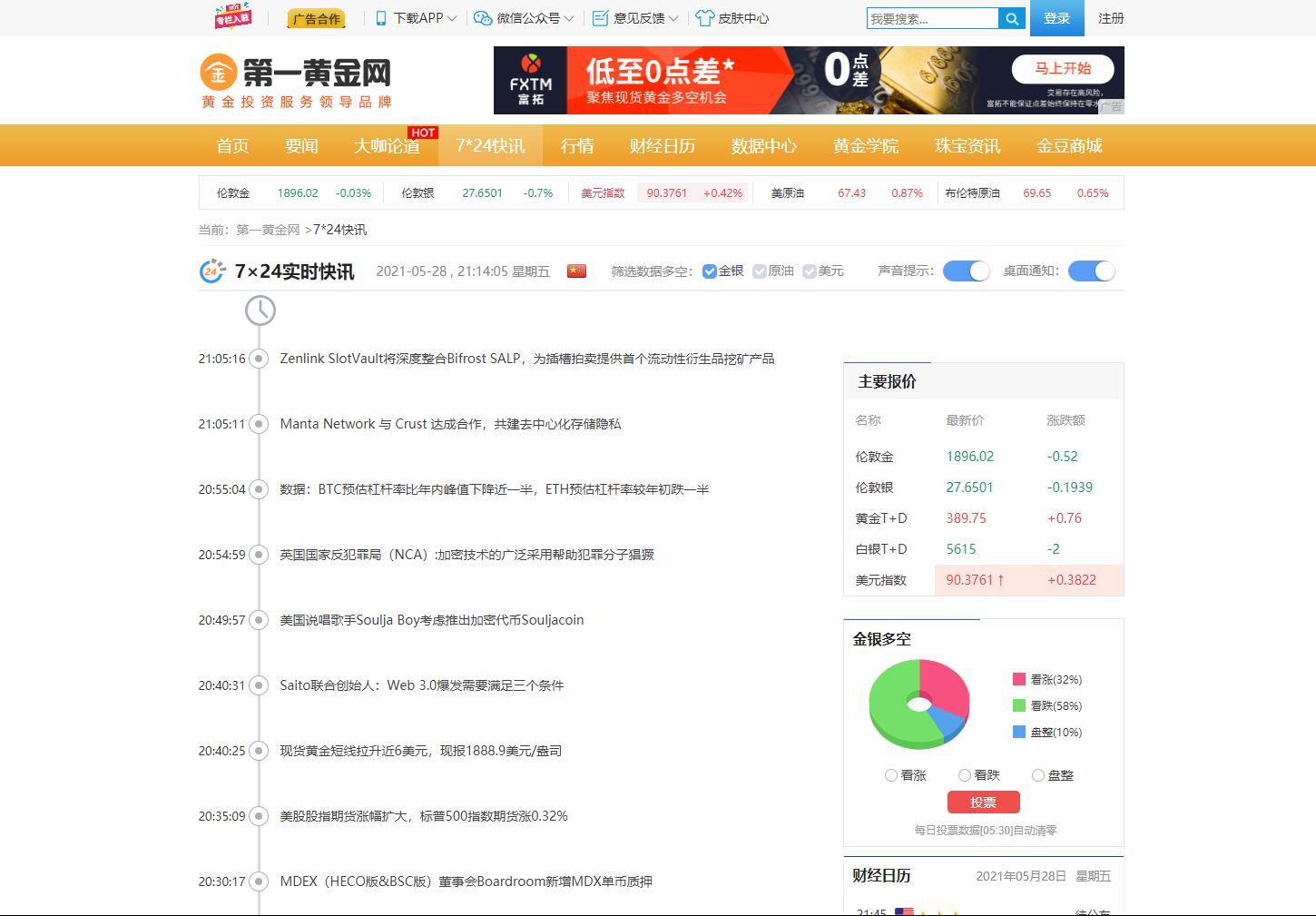Viewport: 1316px width, 916px height.
Task: Uncheck the 金银 filter checkbox
Action: coord(708,270)
